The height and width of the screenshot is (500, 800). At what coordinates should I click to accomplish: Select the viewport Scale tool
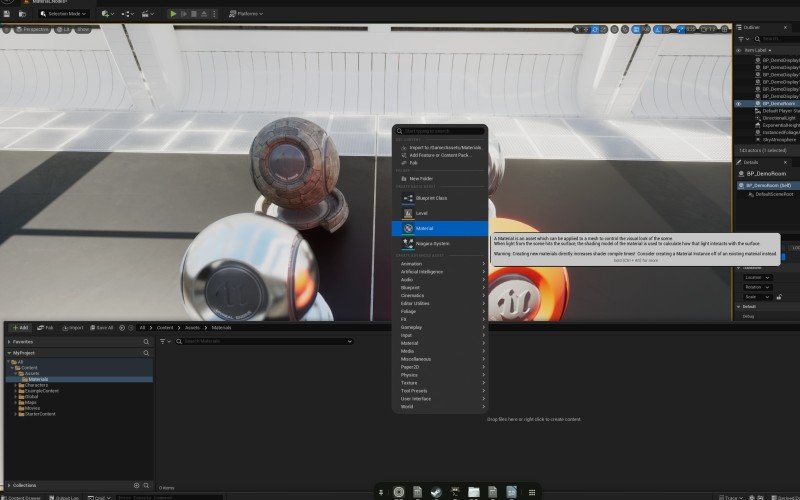click(604, 30)
